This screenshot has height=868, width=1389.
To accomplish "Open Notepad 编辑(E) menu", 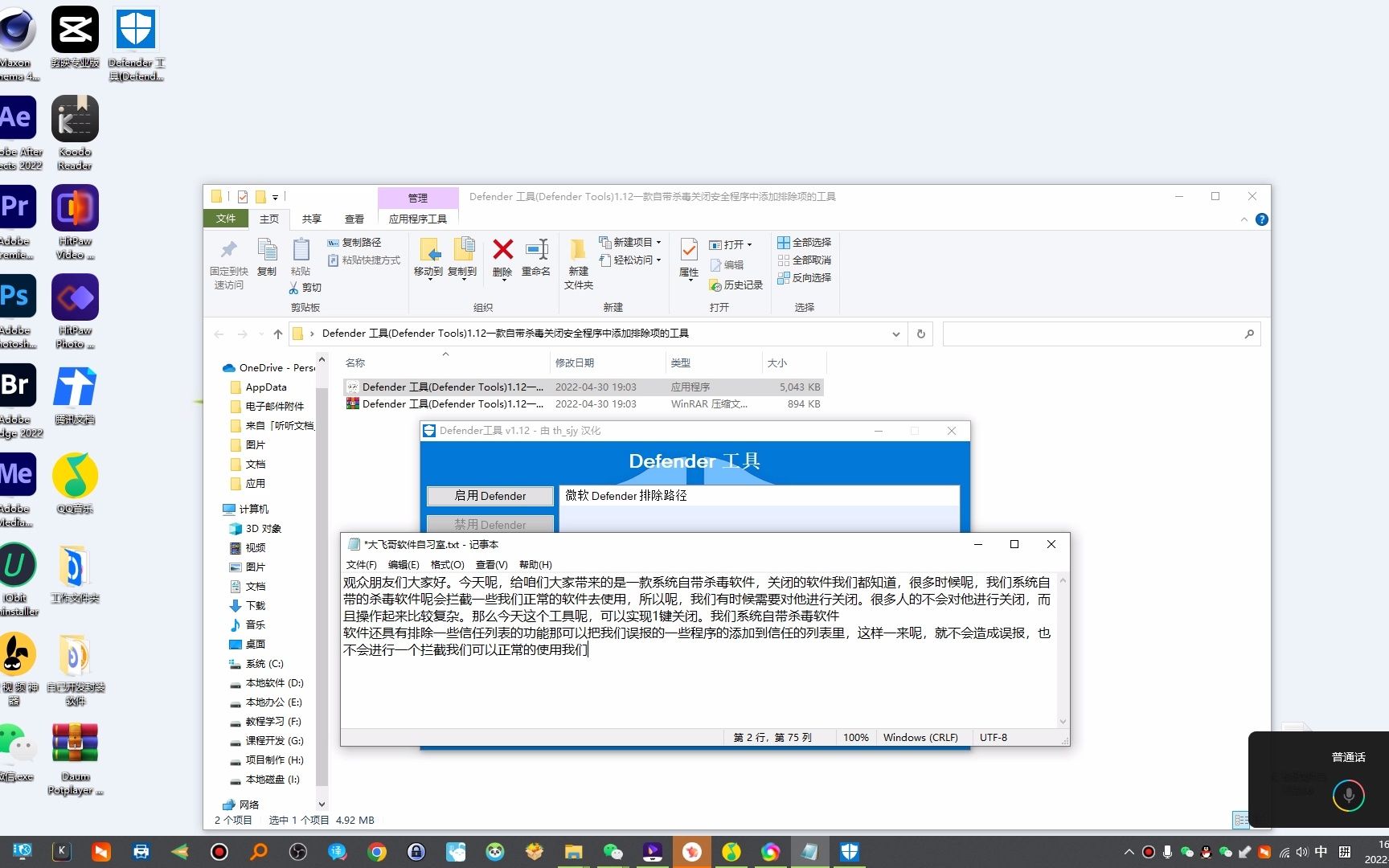I will click(404, 564).
